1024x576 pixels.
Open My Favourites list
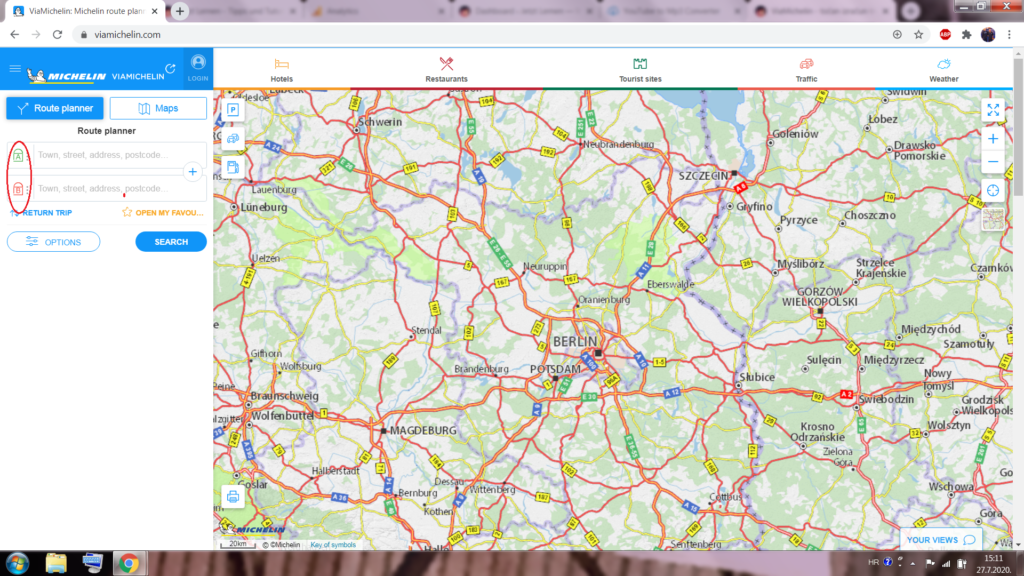point(163,213)
